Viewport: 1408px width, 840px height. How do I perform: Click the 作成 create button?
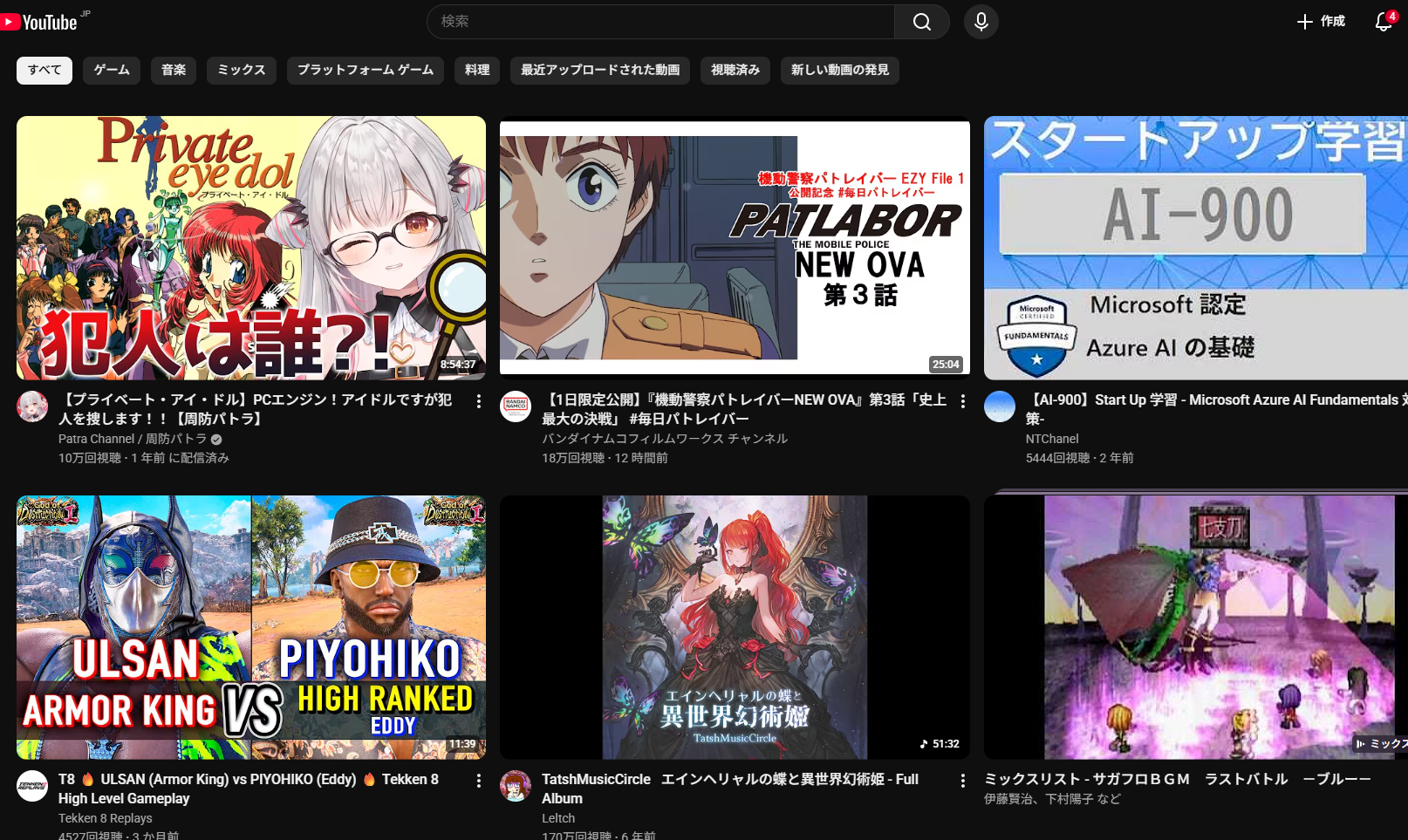point(1321,22)
